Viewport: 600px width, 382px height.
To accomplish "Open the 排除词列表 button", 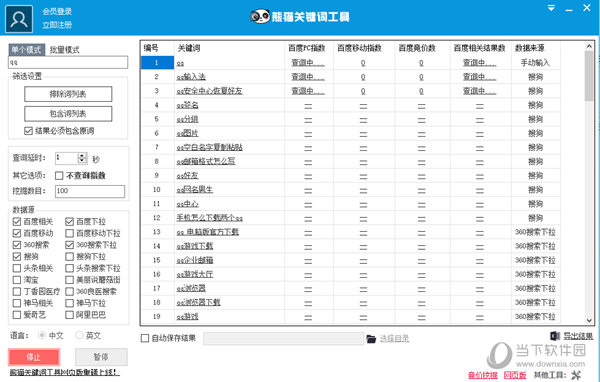I will [68, 94].
